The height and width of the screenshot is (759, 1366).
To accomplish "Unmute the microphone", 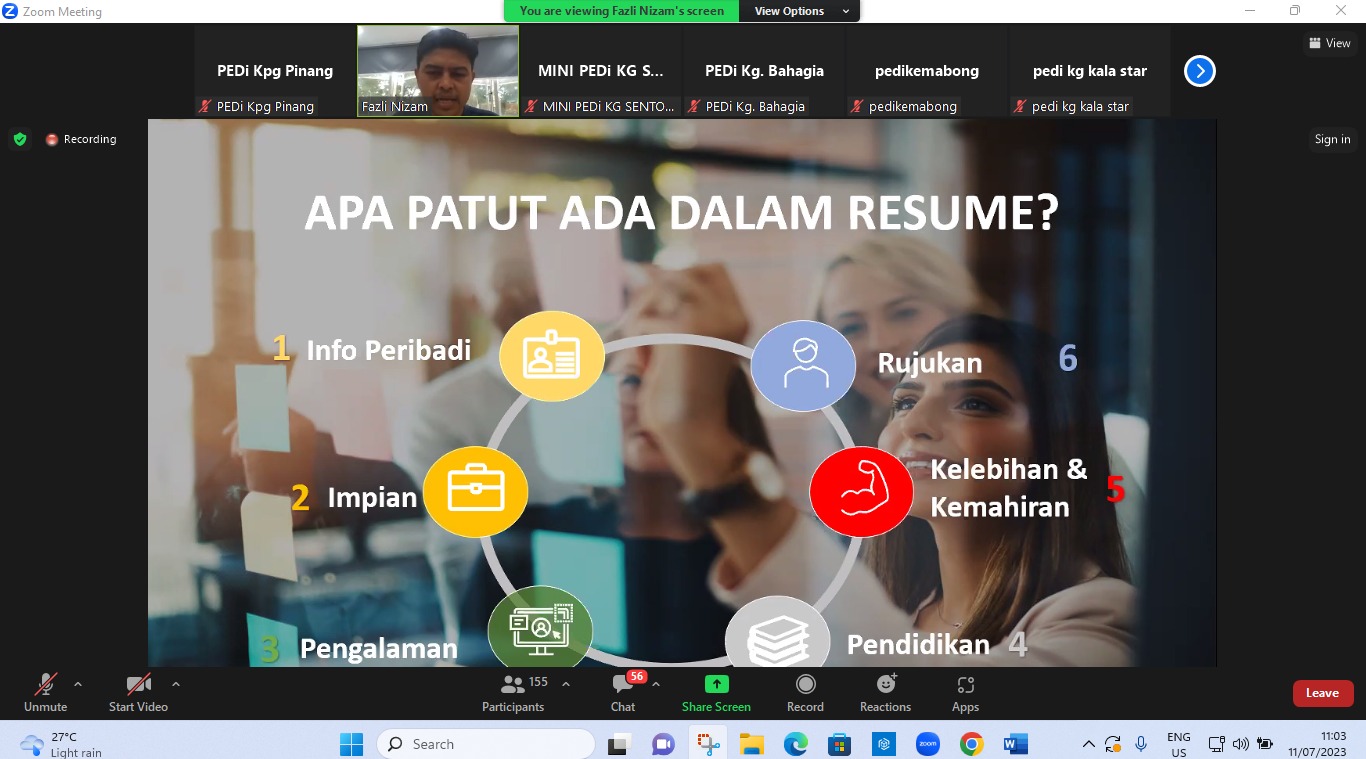I will [x=45, y=692].
